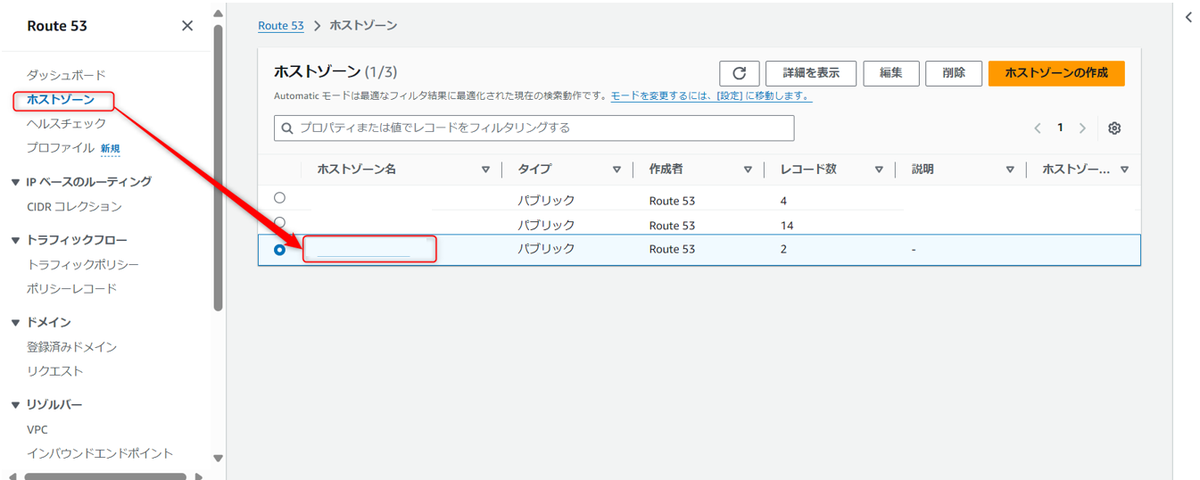Select the radio button for 14-record zone
Screen dimensions: 1200x480
(279, 222)
